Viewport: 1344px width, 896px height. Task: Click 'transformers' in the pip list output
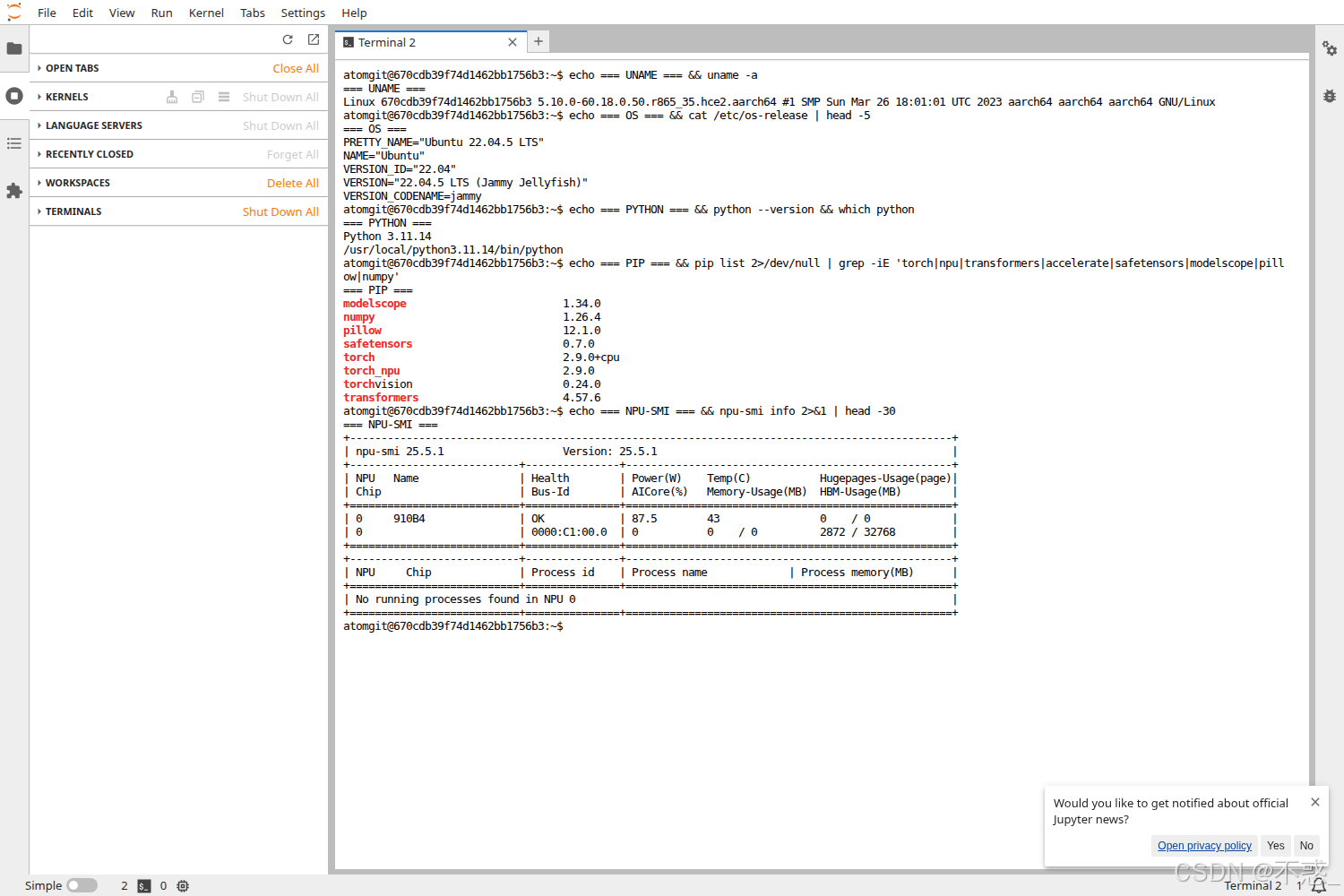pyautogui.click(x=381, y=398)
